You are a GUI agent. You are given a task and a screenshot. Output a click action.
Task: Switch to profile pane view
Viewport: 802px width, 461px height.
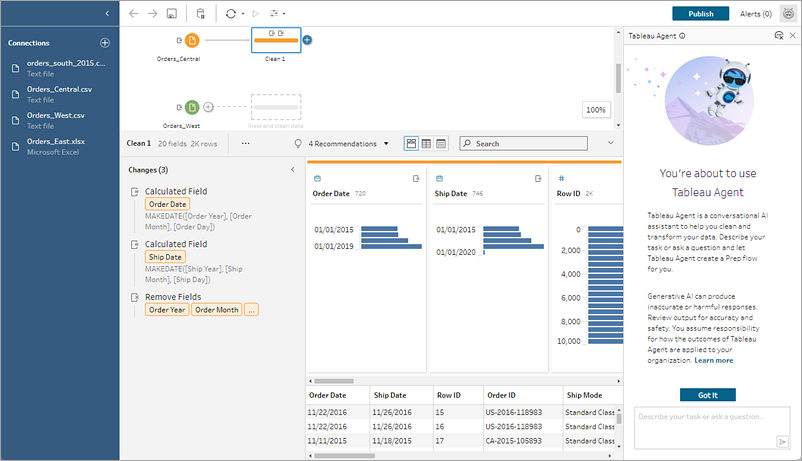pos(411,143)
